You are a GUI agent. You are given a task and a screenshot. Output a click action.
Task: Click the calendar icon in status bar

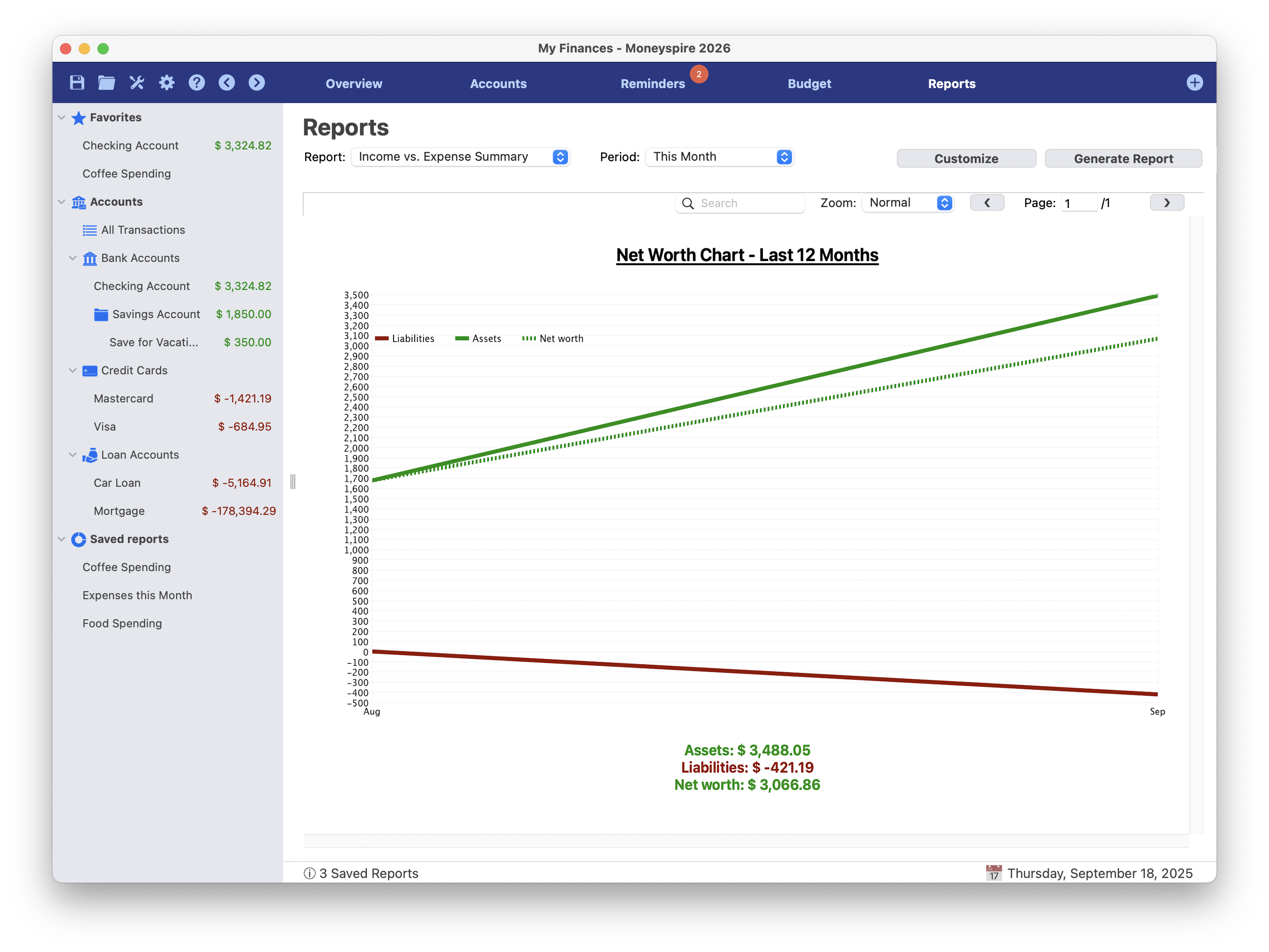[x=993, y=873]
